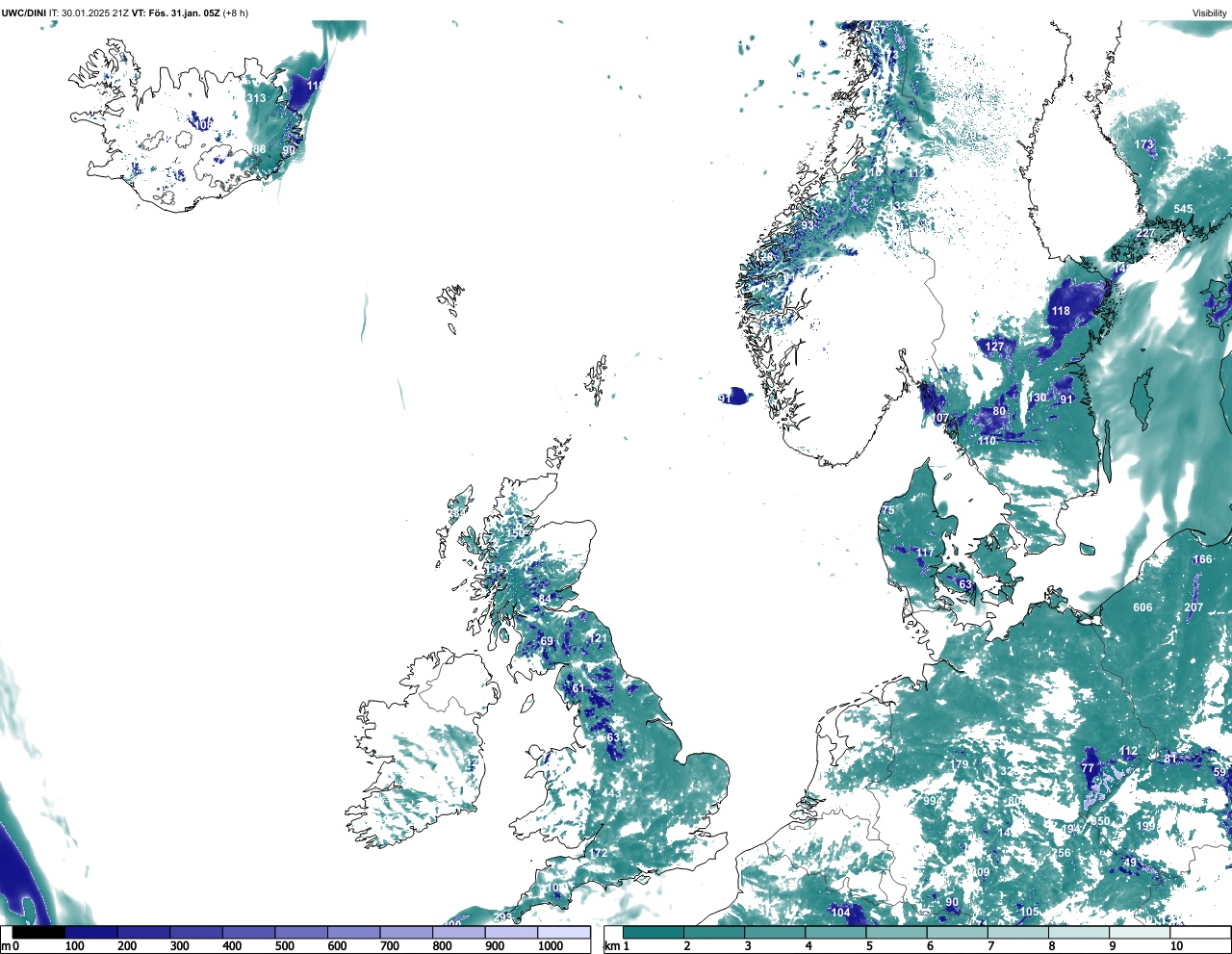This screenshot has width=1232, height=954.
Task: Click the '545' value over southern Finland
Action: (x=1183, y=210)
